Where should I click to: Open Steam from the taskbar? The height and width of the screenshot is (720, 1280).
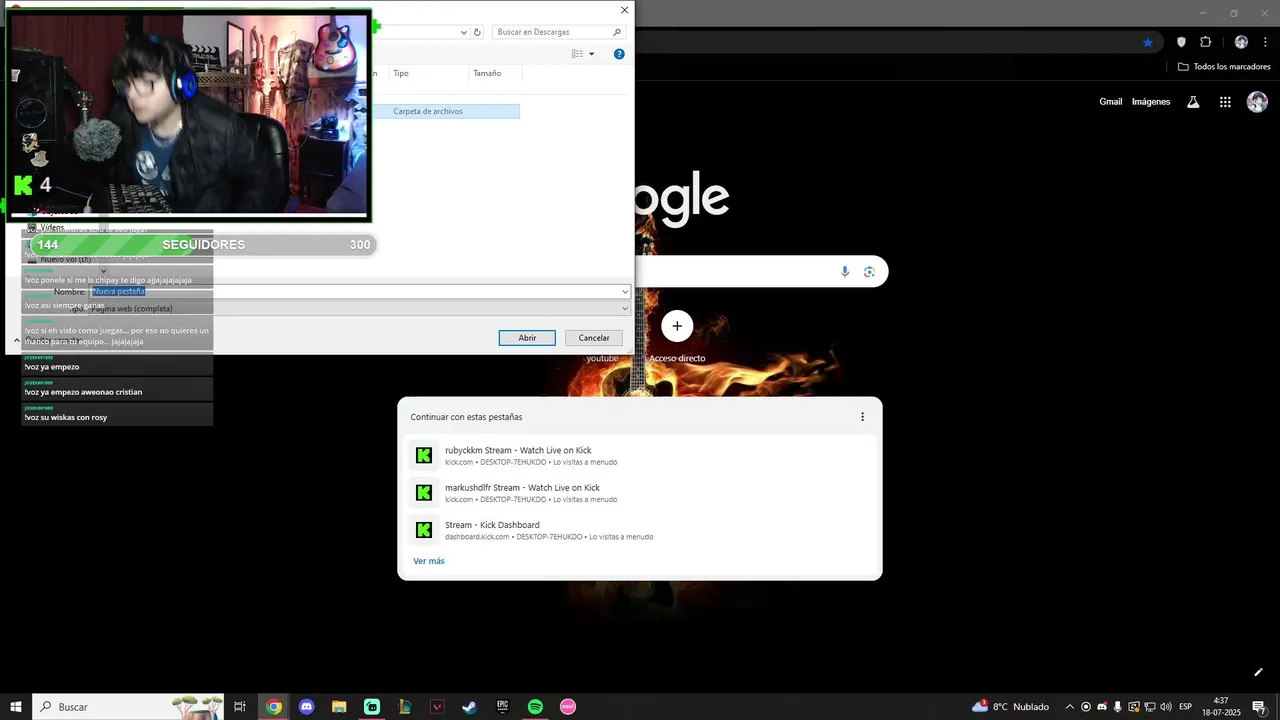(x=469, y=707)
